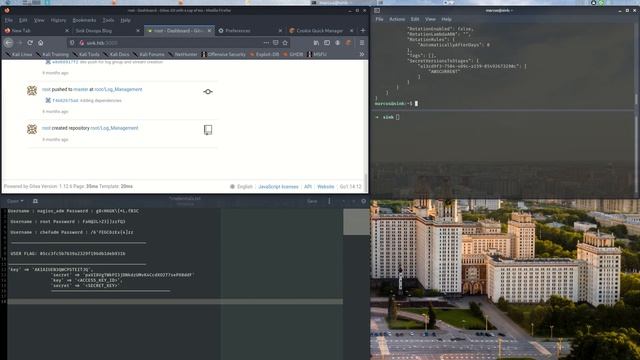Open Firefox Edit menu
The height and width of the screenshot is (360, 640).
[23, 20]
